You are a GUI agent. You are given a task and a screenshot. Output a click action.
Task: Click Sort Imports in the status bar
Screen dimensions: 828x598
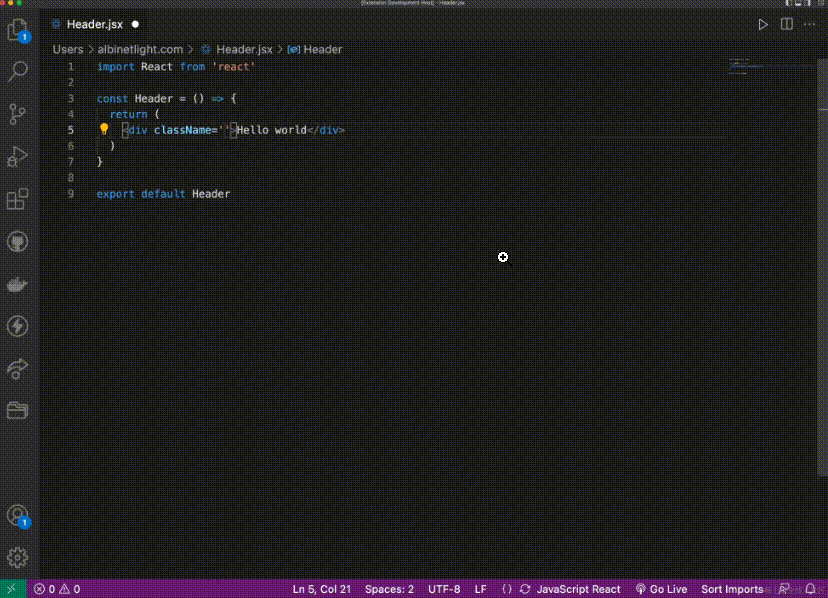pyautogui.click(x=732, y=588)
